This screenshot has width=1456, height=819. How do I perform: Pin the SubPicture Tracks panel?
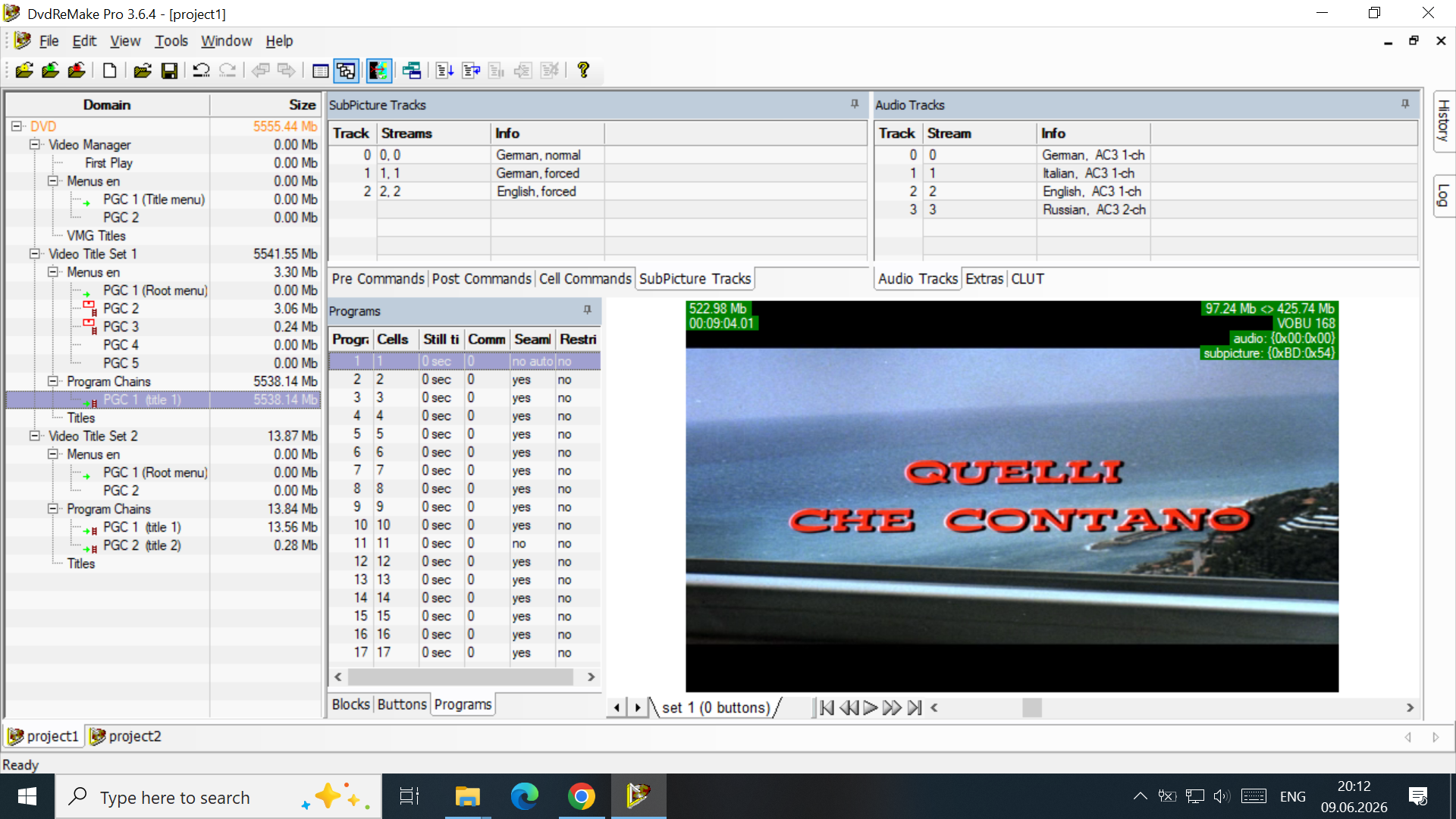(855, 104)
